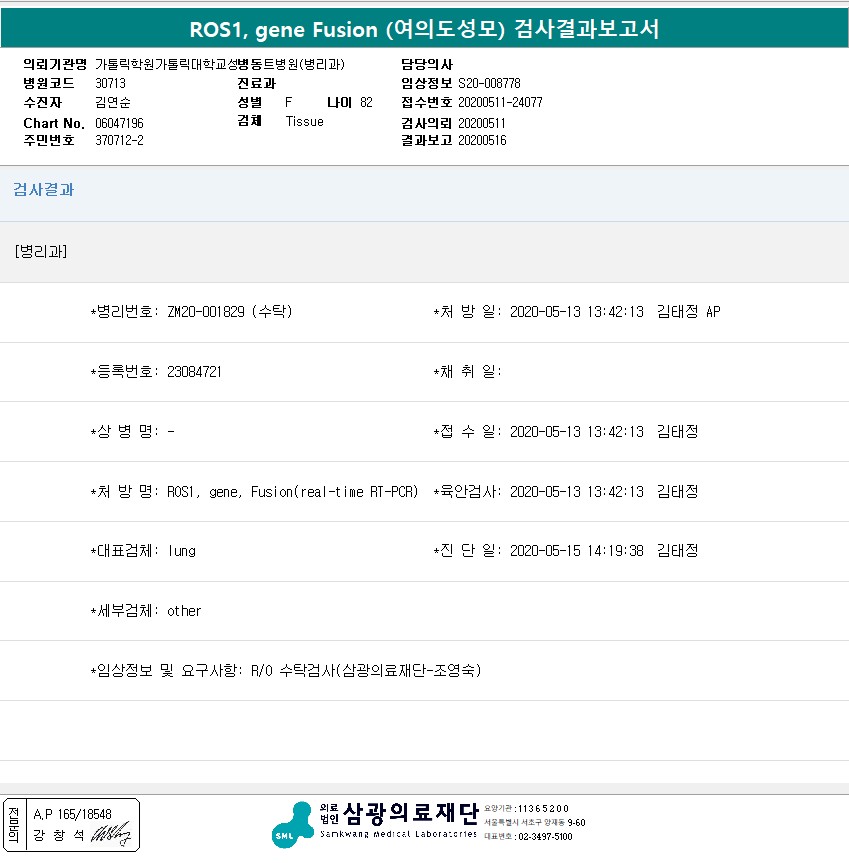Select the specimen type Tissue
Image resolution: width=849 pixels, height=863 pixels.
tap(304, 122)
